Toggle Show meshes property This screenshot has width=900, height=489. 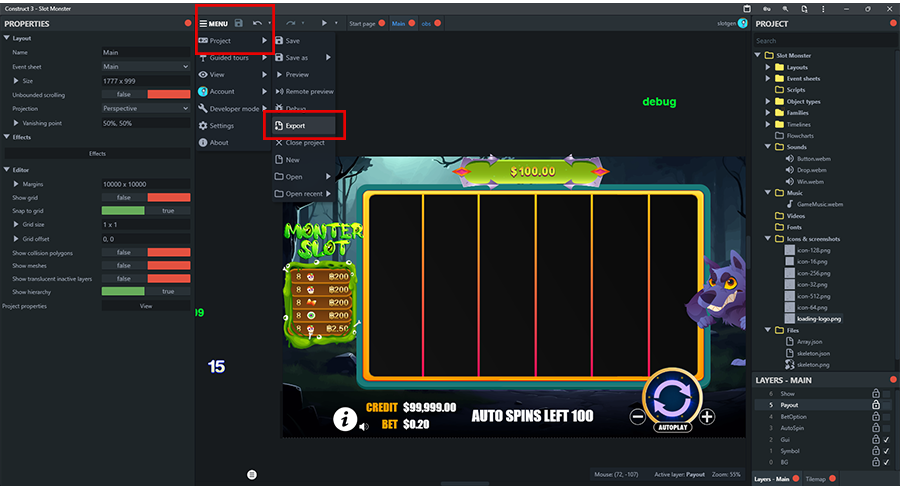pyautogui.click(x=146, y=265)
